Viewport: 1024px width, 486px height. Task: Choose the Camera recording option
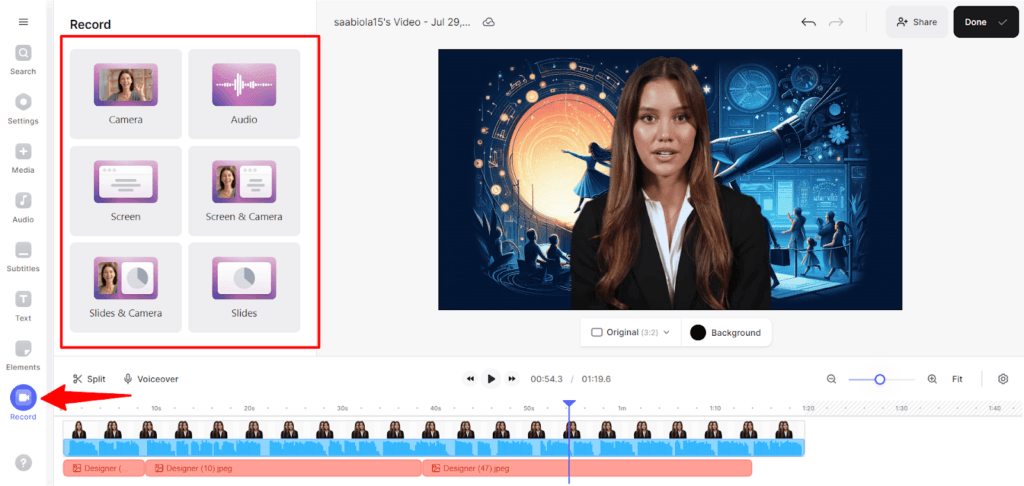click(x=125, y=94)
